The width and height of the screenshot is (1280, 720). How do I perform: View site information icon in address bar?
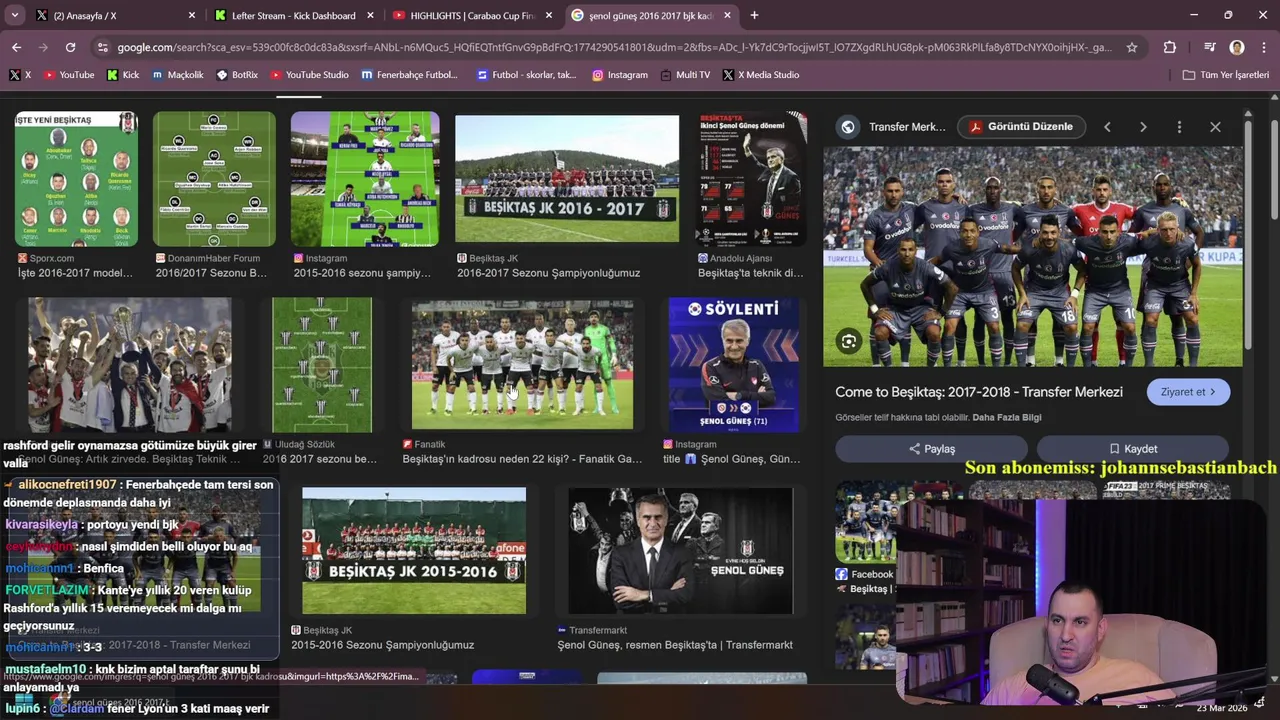click(102, 47)
